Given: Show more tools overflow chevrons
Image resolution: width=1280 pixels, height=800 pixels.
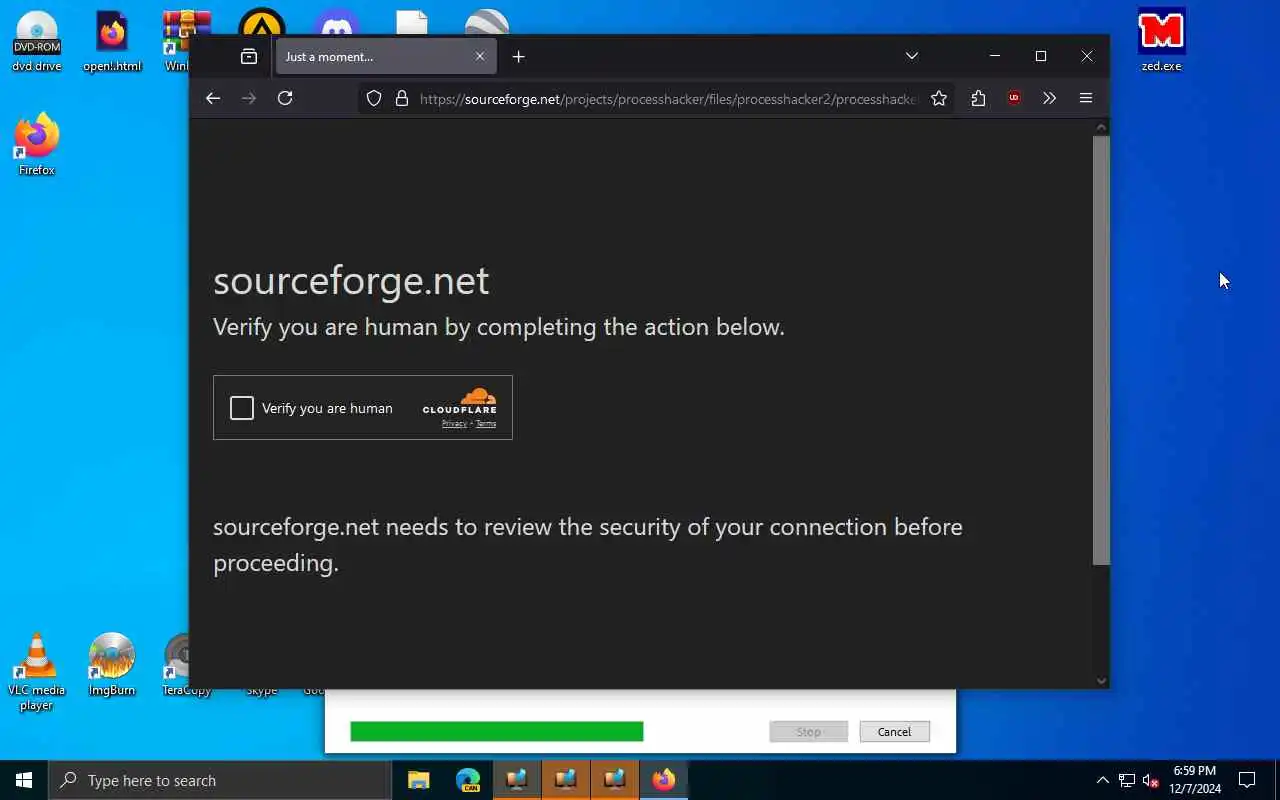Looking at the screenshot, I should pos(1049,98).
